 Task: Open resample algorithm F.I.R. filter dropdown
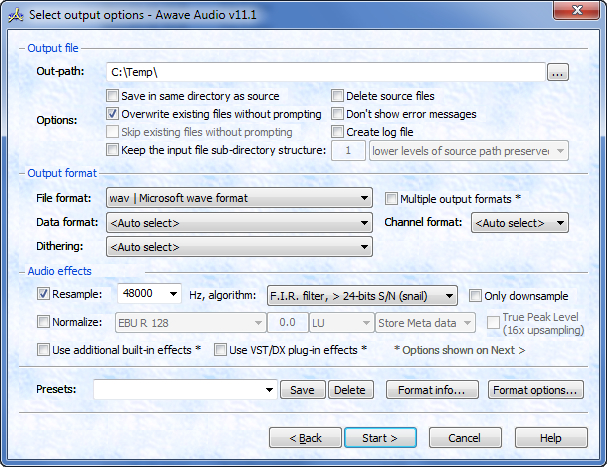tap(362, 296)
